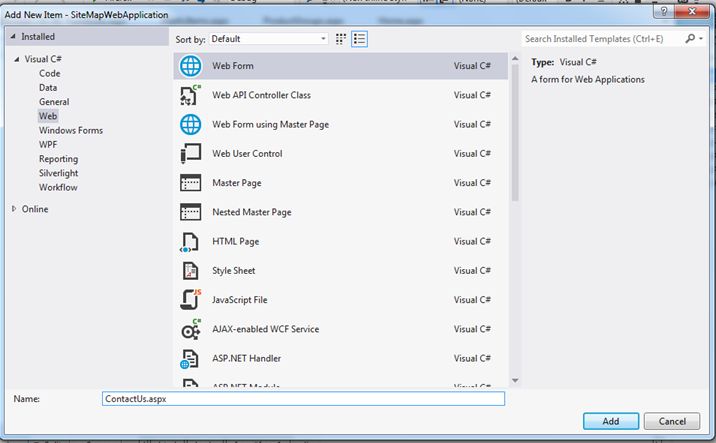Select the Data category
Image resolution: width=716 pixels, height=443 pixels.
[48, 87]
